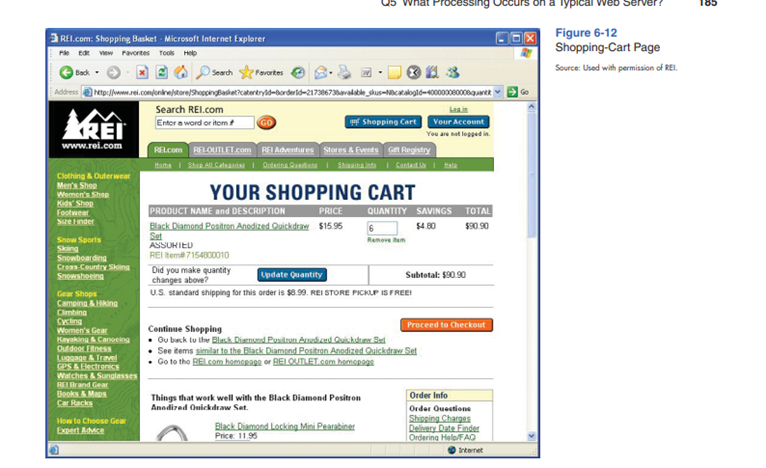Click the carabiner product thumbnail
Screen dimensions: 766x468
[172, 433]
